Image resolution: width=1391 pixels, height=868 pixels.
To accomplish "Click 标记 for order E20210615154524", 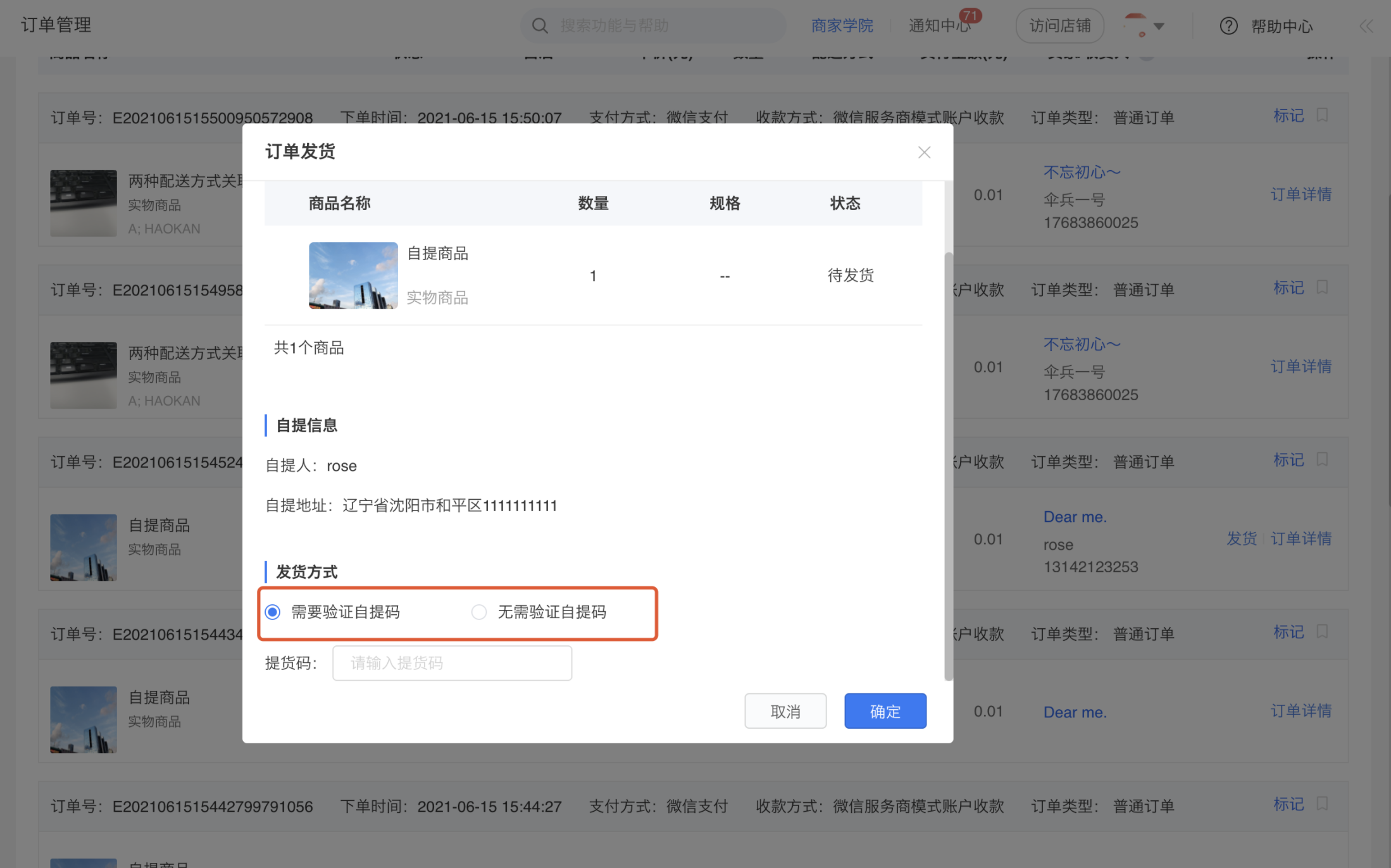I will (1288, 460).
